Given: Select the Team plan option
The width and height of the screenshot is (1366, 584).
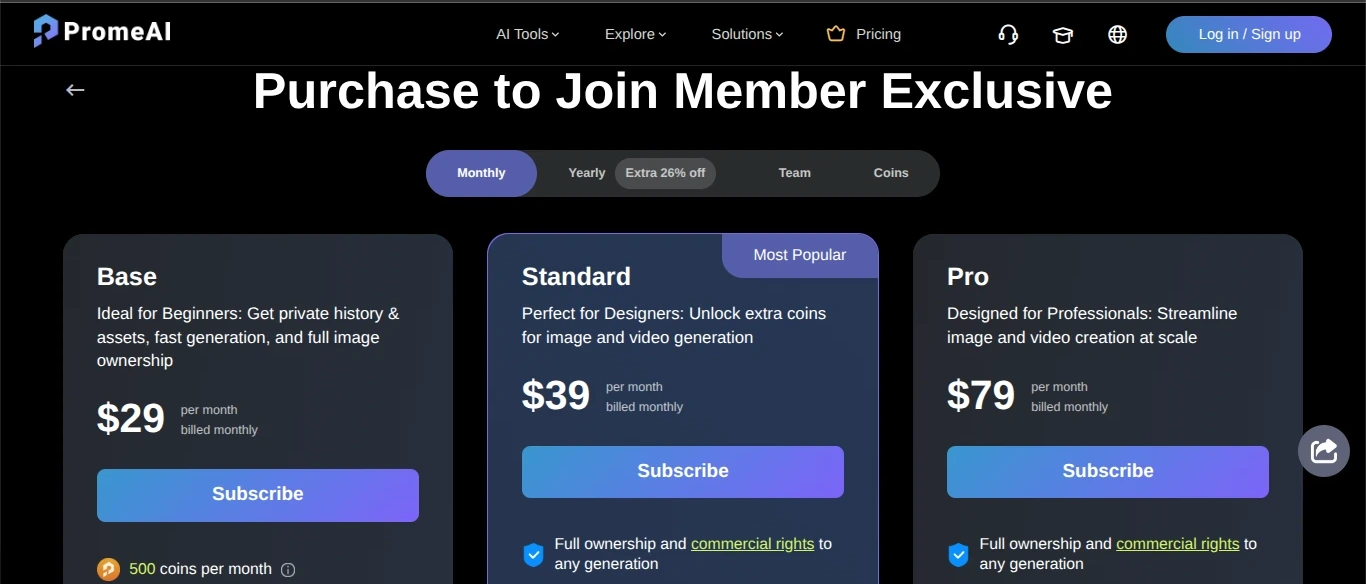Looking at the screenshot, I should 794,173.
